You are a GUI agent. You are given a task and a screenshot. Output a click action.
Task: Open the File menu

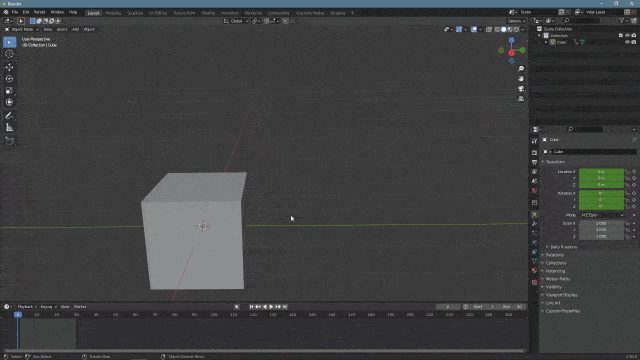(x=15, y=12)
